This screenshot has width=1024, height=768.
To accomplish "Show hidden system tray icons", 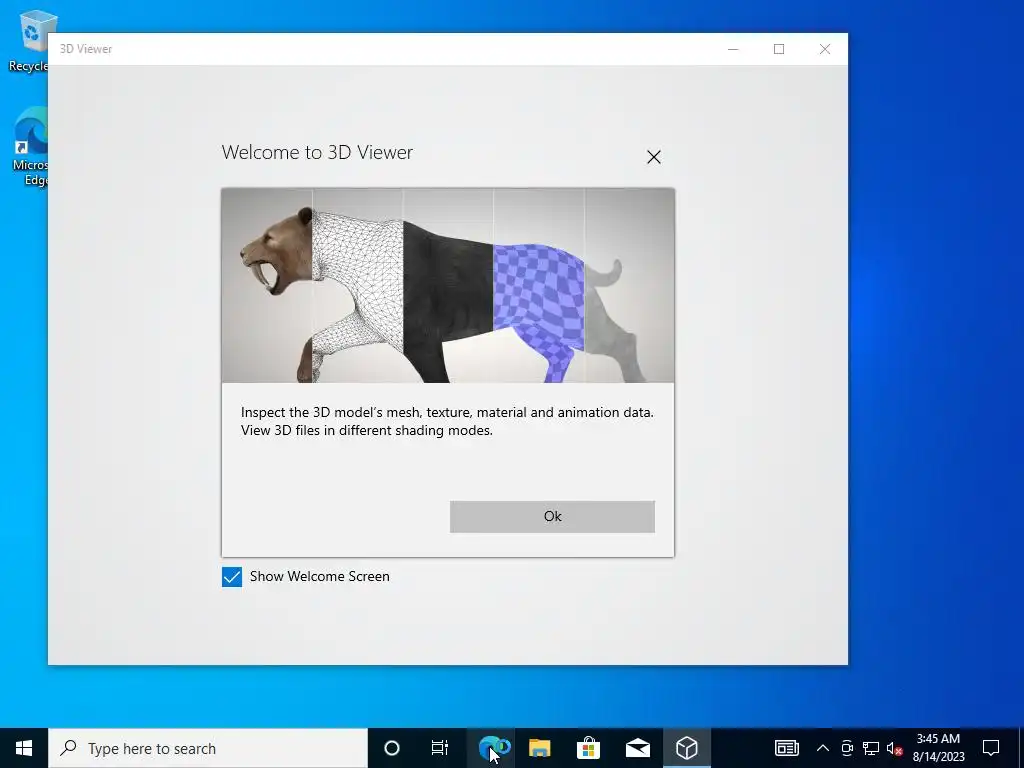I will pyautogui.click(x=823, y=748).
